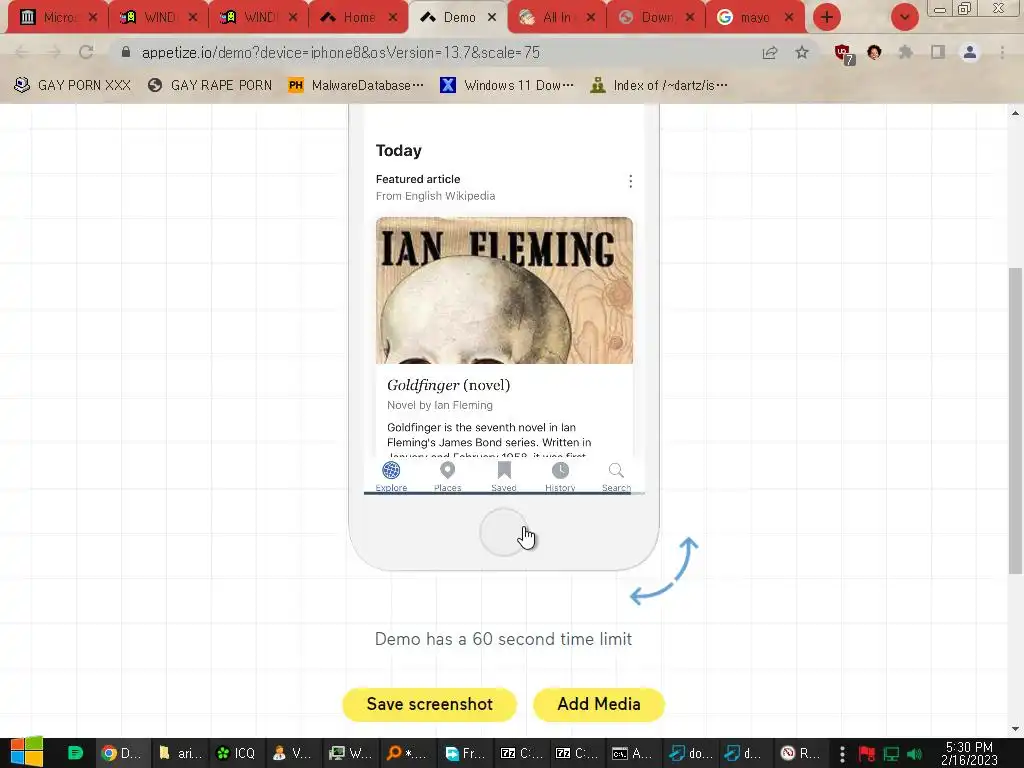Open the Chrome taskbar item

tap(121, 753)
